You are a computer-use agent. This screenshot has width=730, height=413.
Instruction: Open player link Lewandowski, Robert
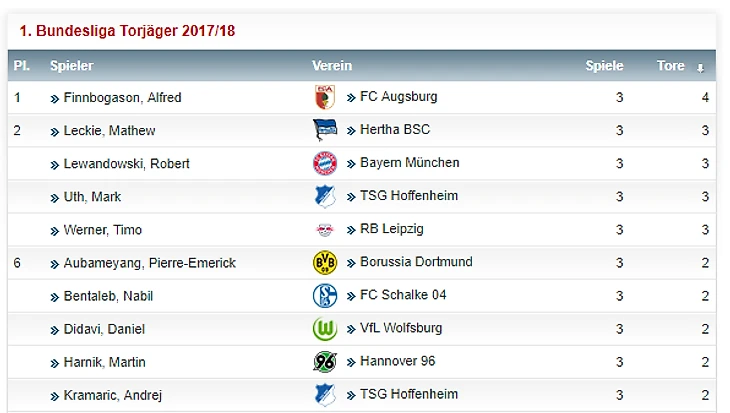click(126, 164)
